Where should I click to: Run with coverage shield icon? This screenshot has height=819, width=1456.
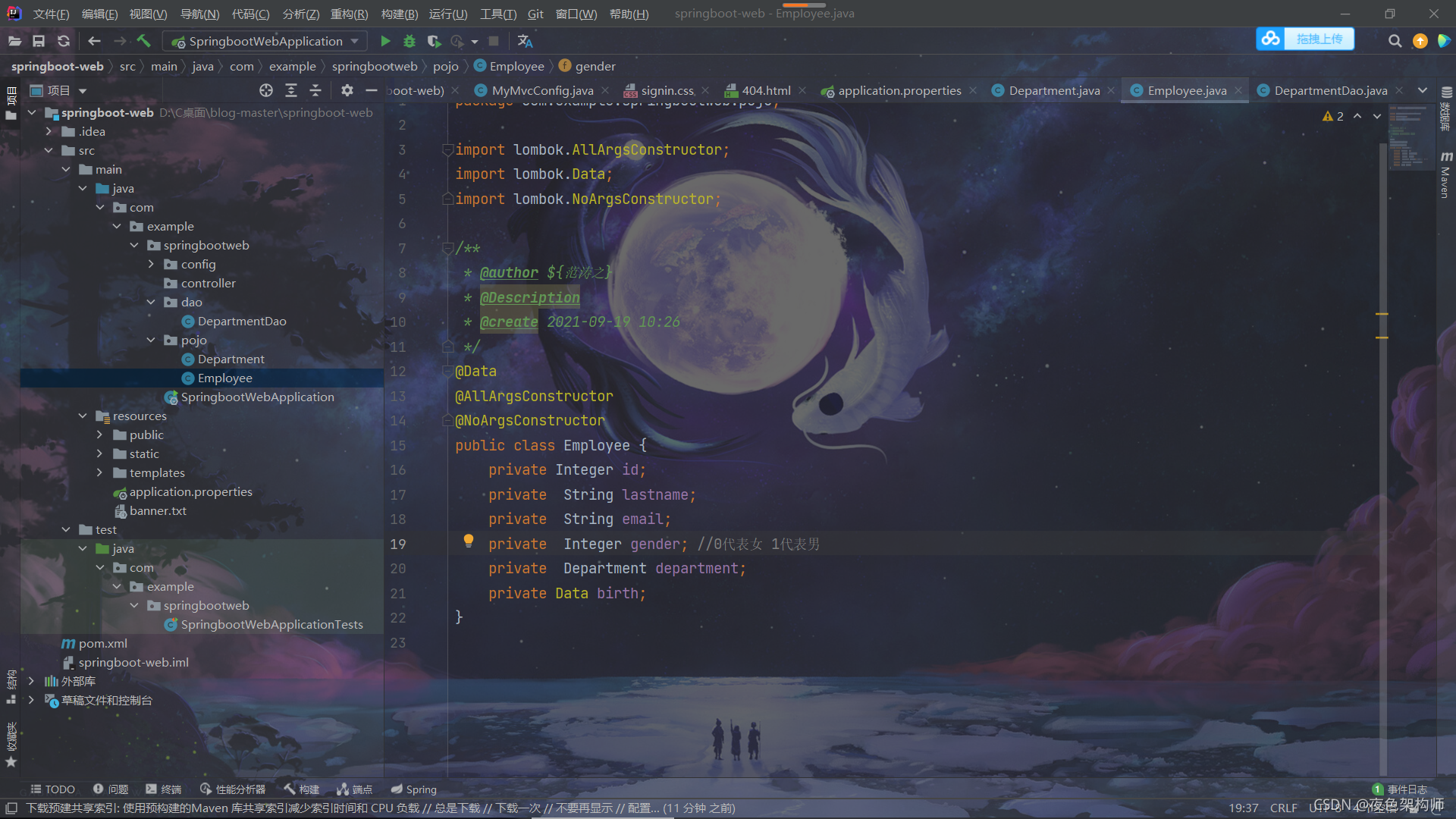tap(434, 41)
